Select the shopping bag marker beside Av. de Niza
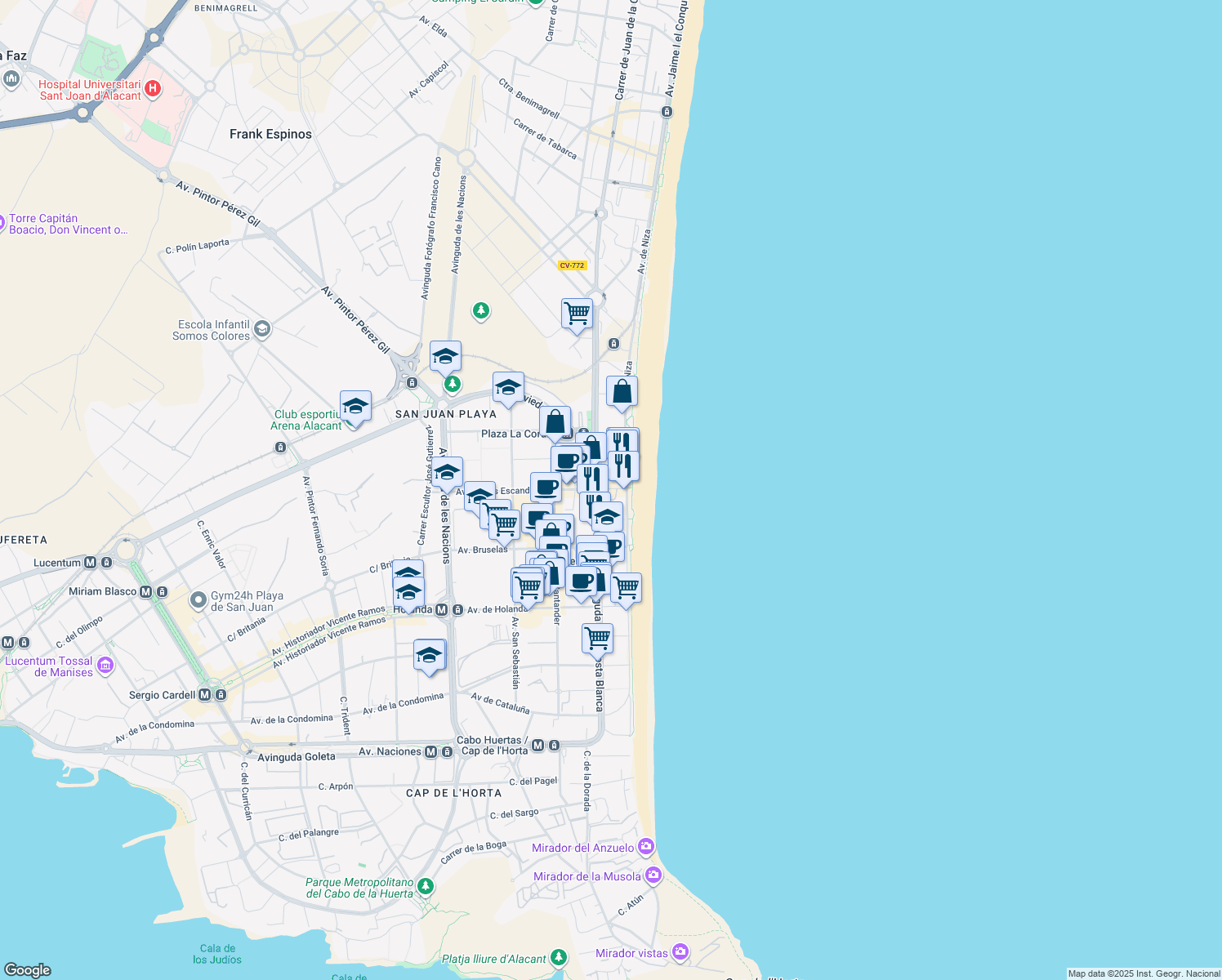 pos(622,393)
